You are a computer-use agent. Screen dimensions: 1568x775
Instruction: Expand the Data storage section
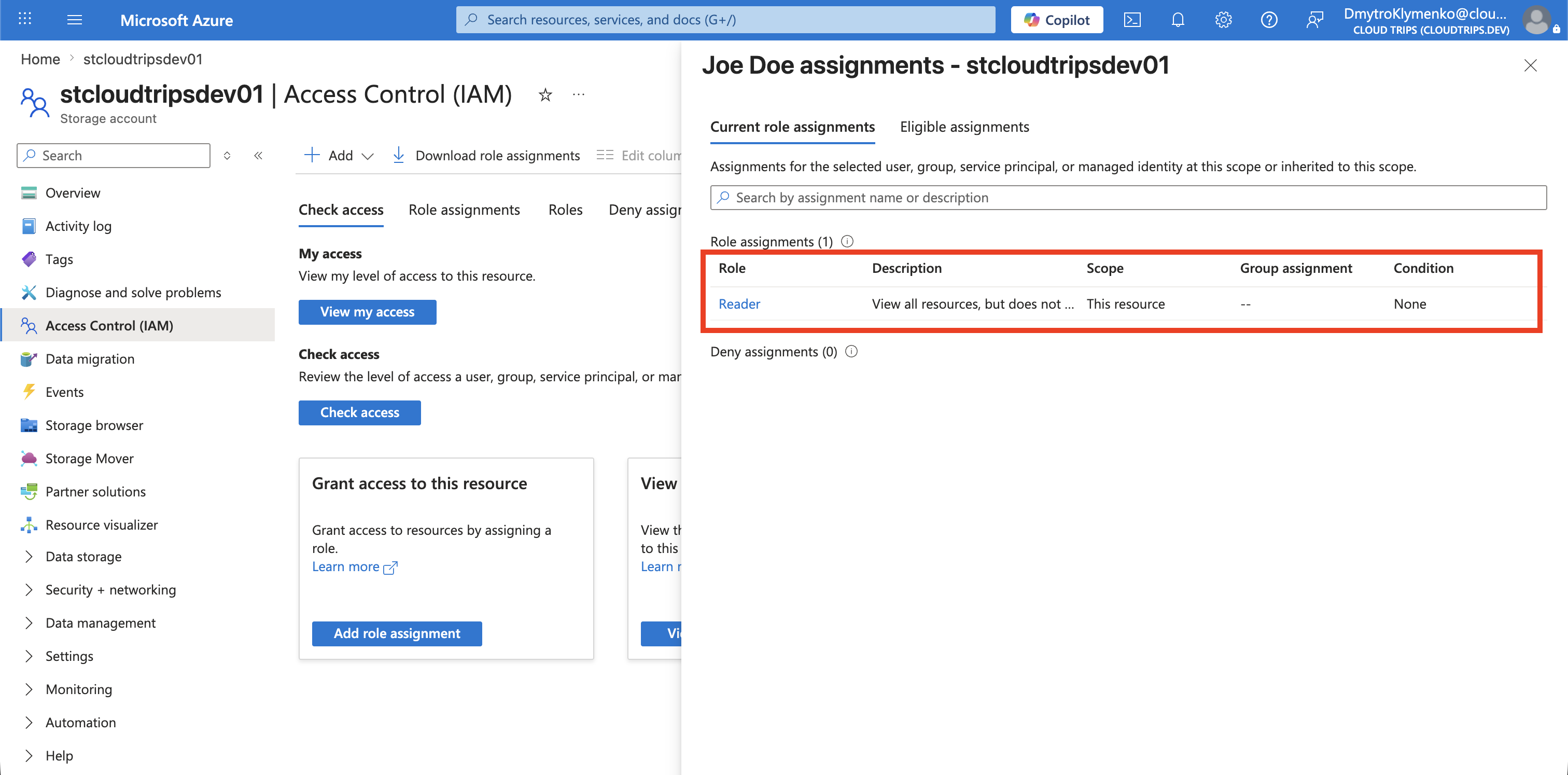tap(29, 557)
